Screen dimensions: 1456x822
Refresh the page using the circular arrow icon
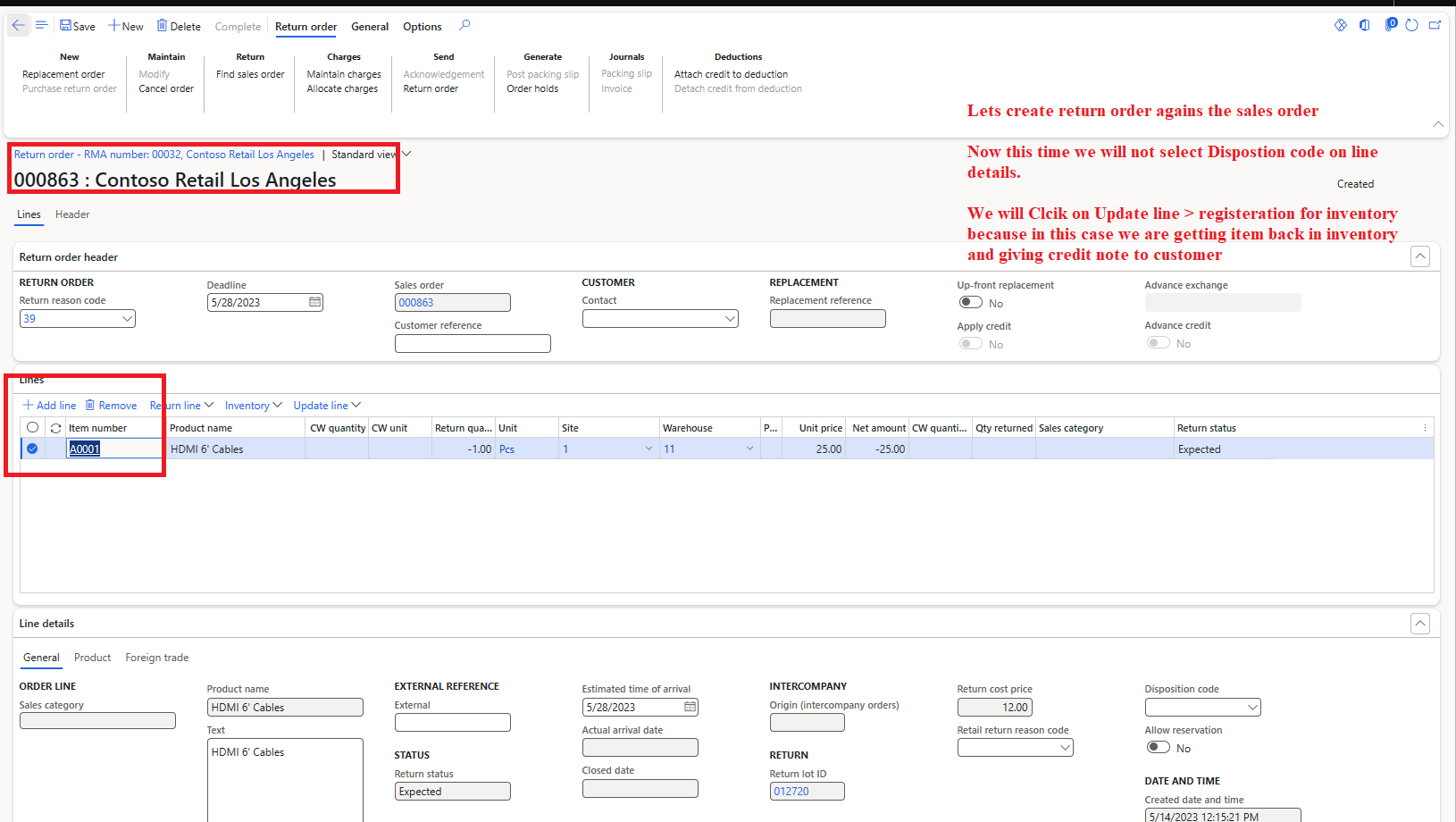[x=1411, y=25]
